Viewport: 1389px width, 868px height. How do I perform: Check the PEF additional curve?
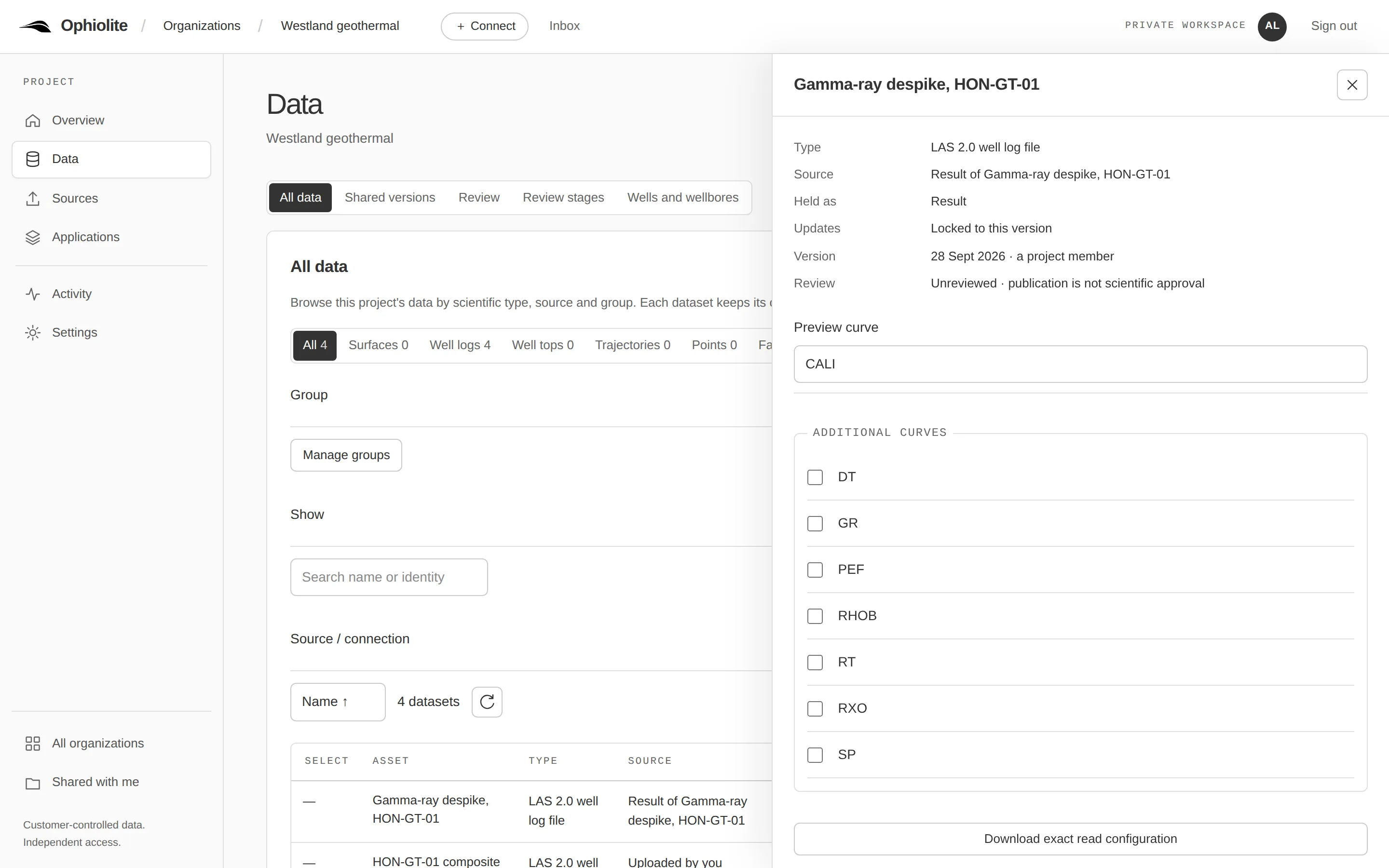[815, 570]
